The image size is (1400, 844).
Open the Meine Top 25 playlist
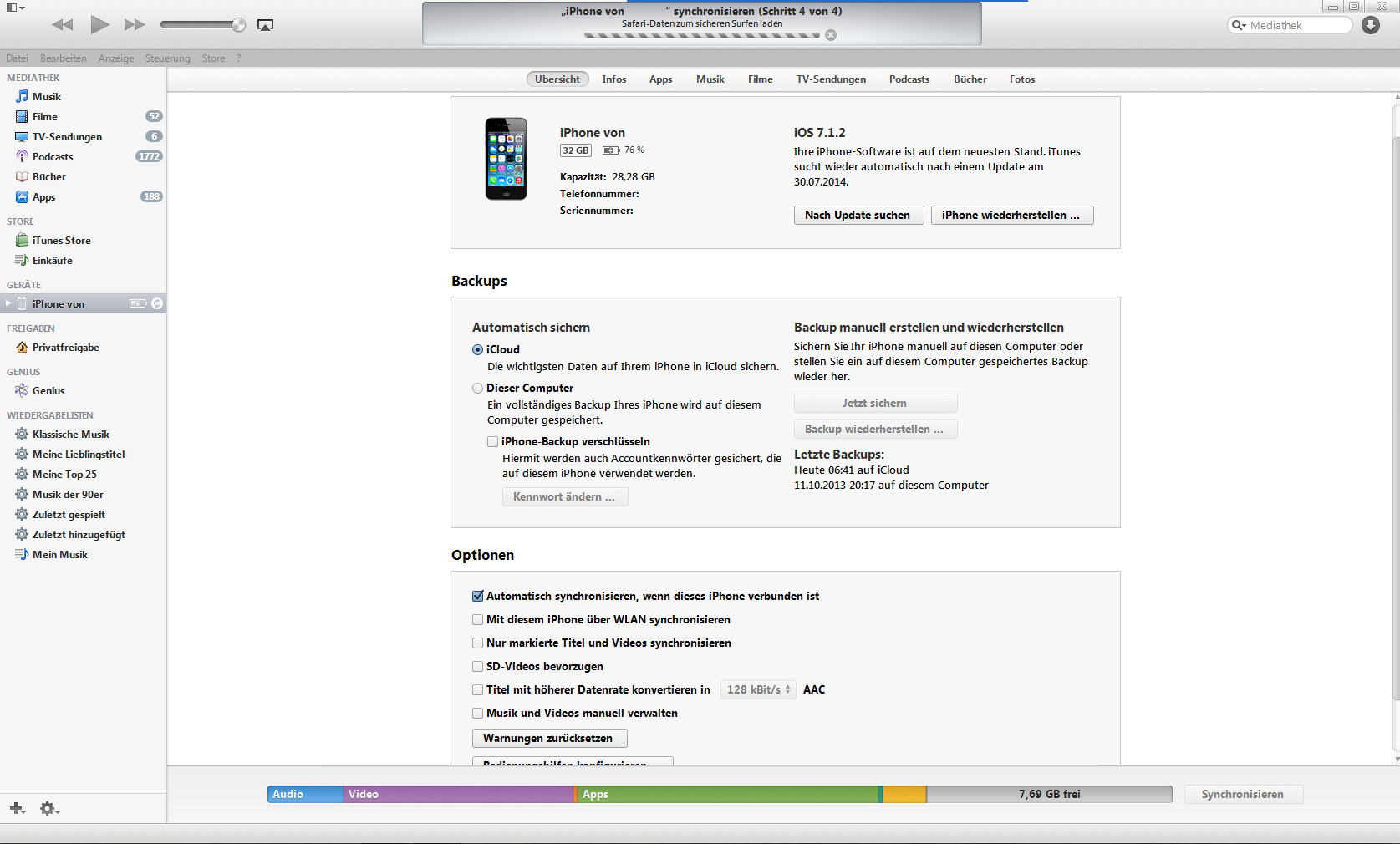click(84, 475)
